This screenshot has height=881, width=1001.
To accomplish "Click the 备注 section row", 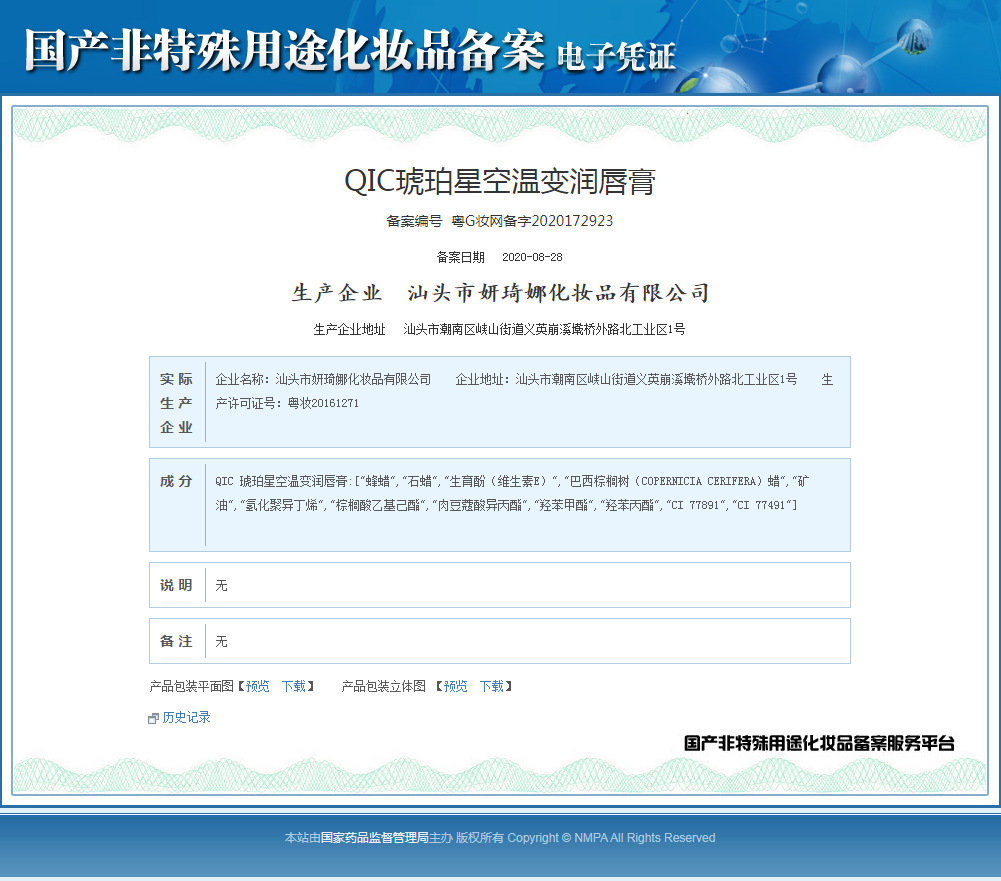I will click(x=499, y=641).
